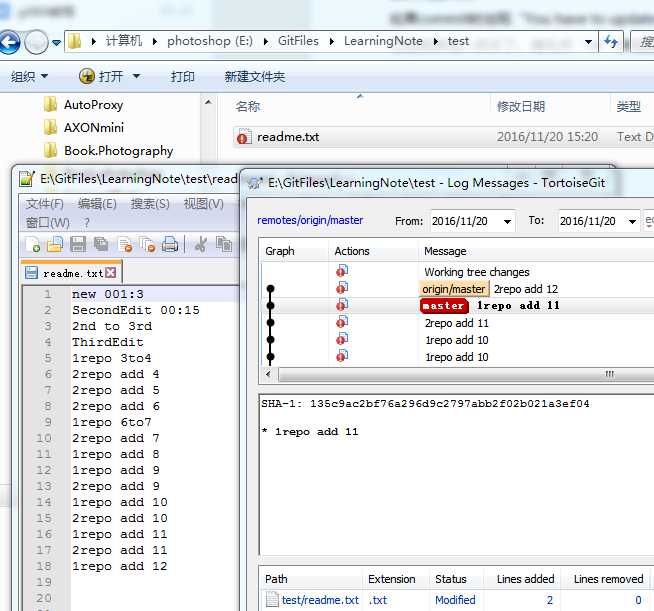Refresh the Explorer folder view
Viewport: 654px width, 611px height.
pyautogui.click(x=611, y=42)
